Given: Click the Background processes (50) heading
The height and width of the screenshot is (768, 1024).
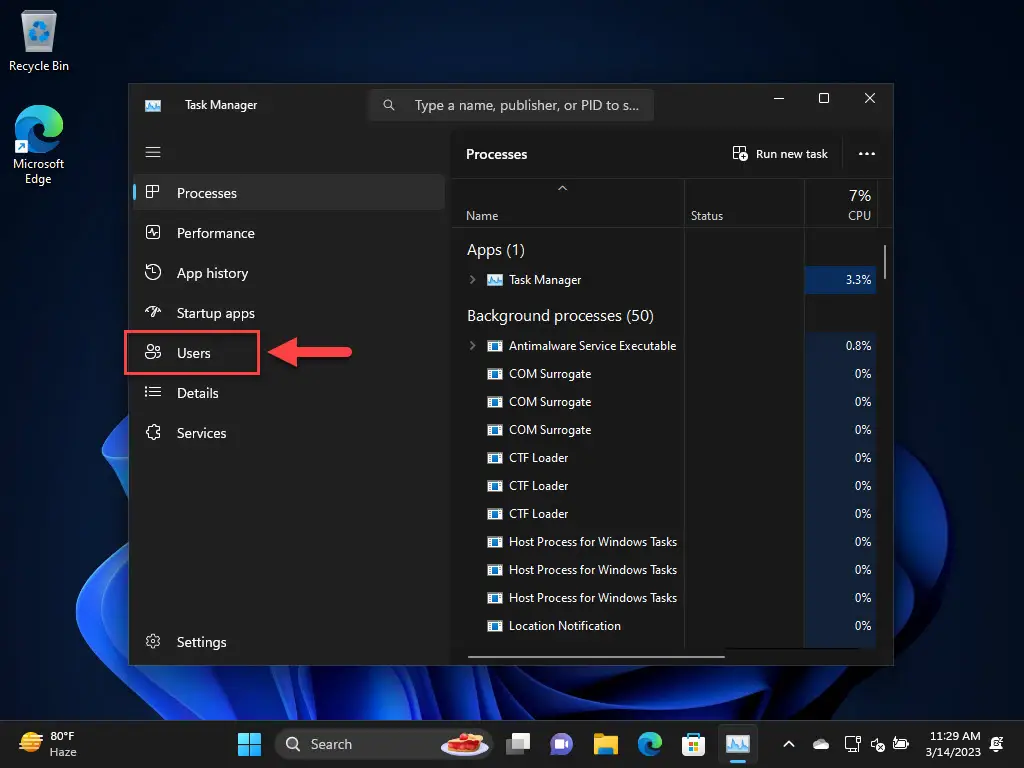Looking at the screenshot, I should [x=560, y=315].
